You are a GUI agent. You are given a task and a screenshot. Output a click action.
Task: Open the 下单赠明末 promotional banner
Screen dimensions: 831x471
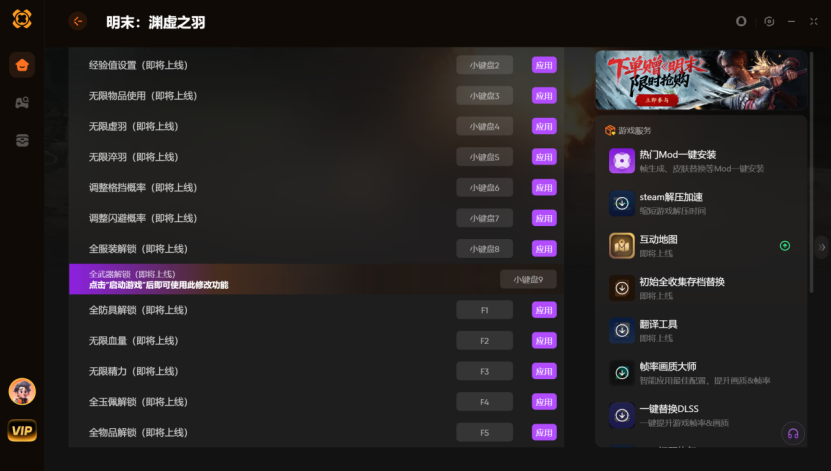tap(701, 80)
